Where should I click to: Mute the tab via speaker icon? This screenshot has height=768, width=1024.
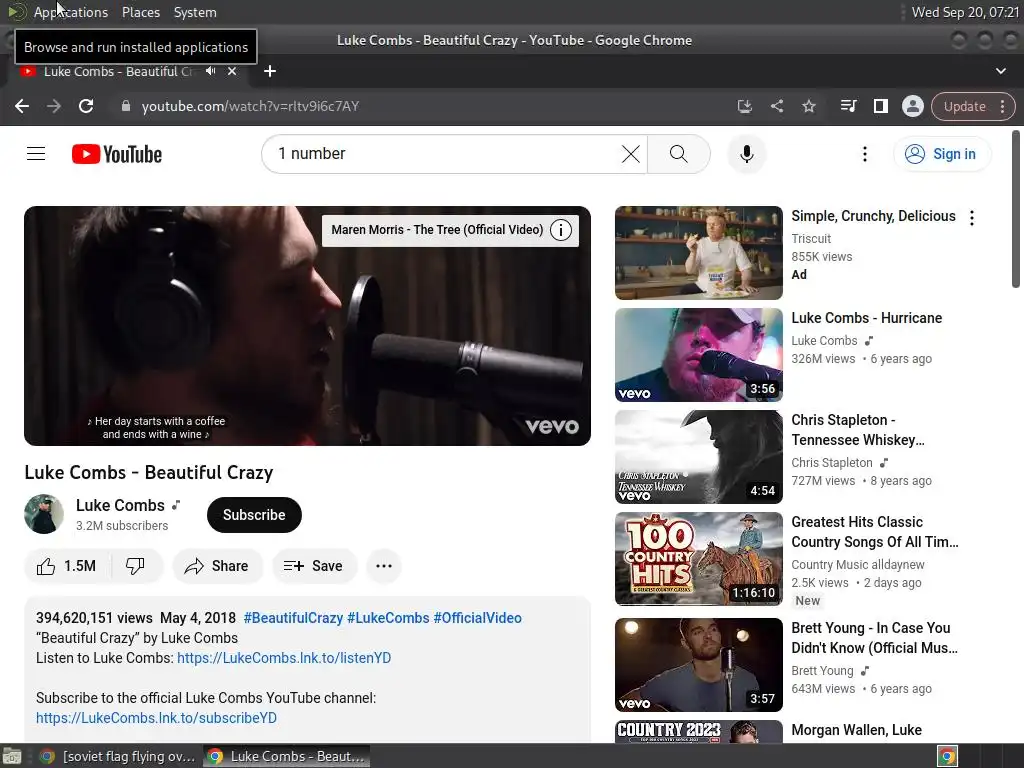[x=210, y=71]
